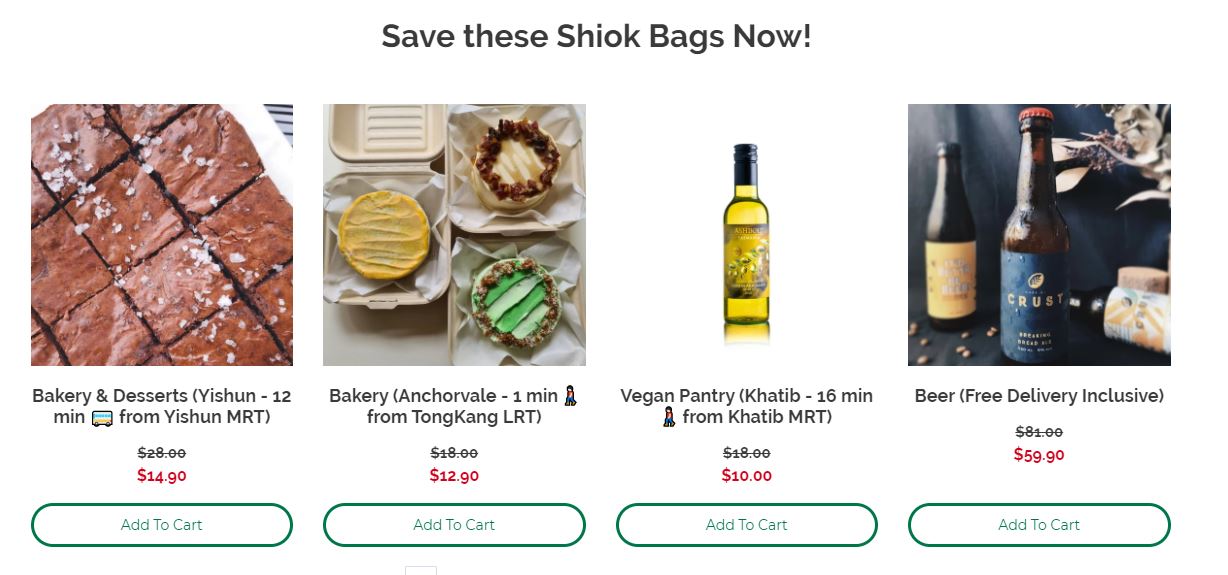The width and height of the screenshot is (1228, 575).
Task: Open the Anchorvale cakes product photo
Action: [x=454, y=235]
